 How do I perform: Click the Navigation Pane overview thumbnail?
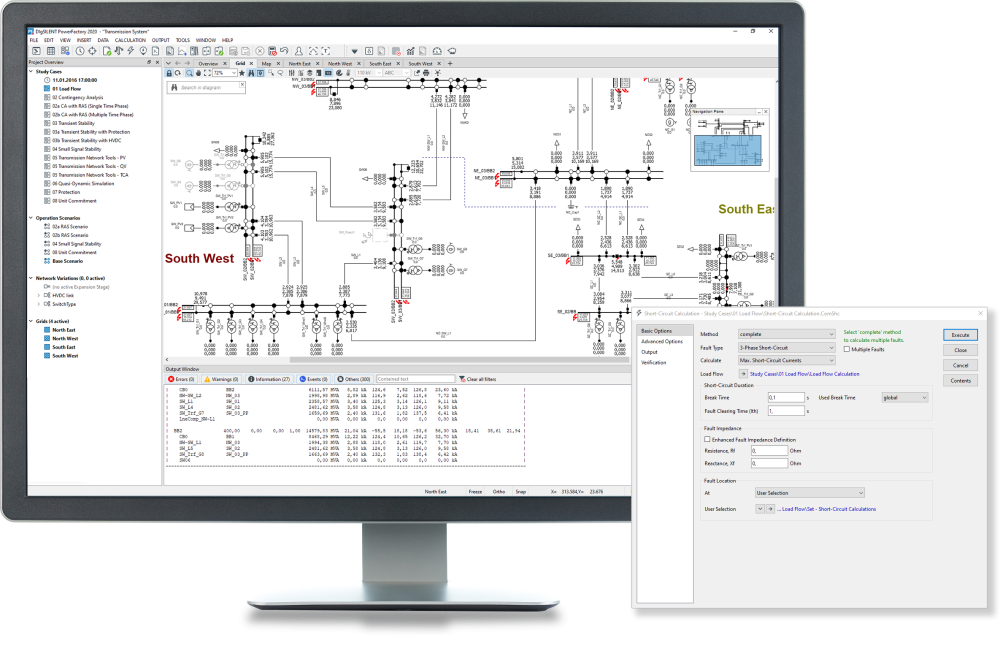(729, 143)
